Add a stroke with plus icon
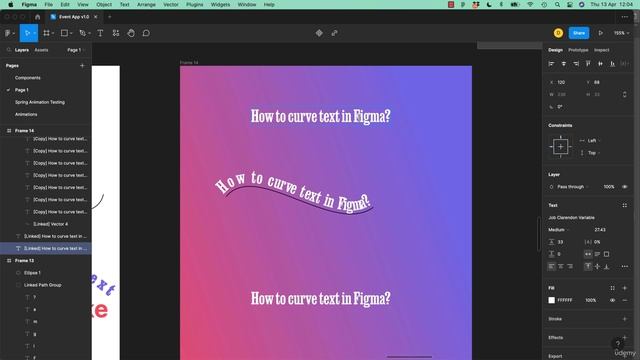This screenshot has height=360, width=640. (624, 319)
